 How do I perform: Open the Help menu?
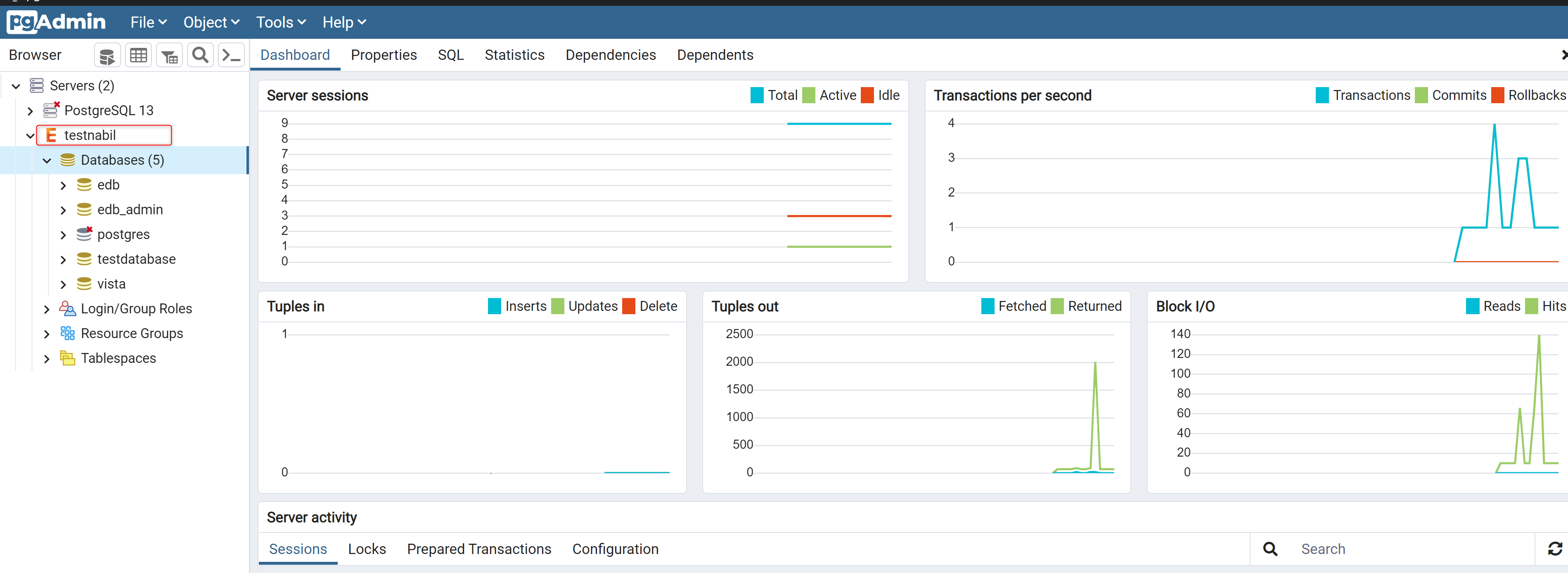344,23
